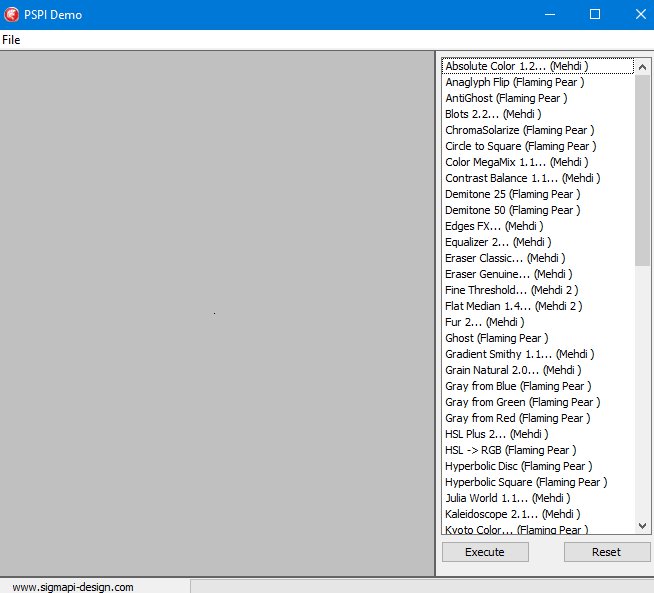The height and width of the screenshot is (593, 654).
Task: Select Hyperbolic Square (Flaming Pear)
Action: point(538,482)
